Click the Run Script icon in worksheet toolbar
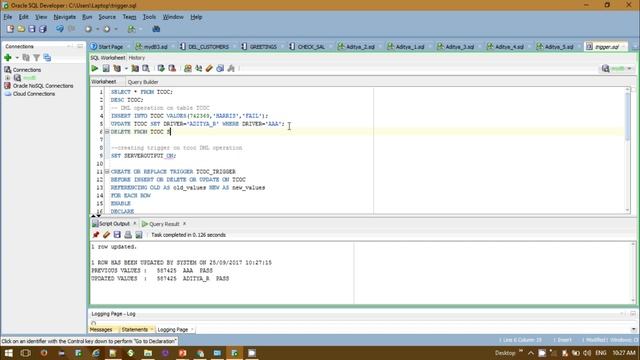This screenshot has height=360, width=640. pos(106,69)
